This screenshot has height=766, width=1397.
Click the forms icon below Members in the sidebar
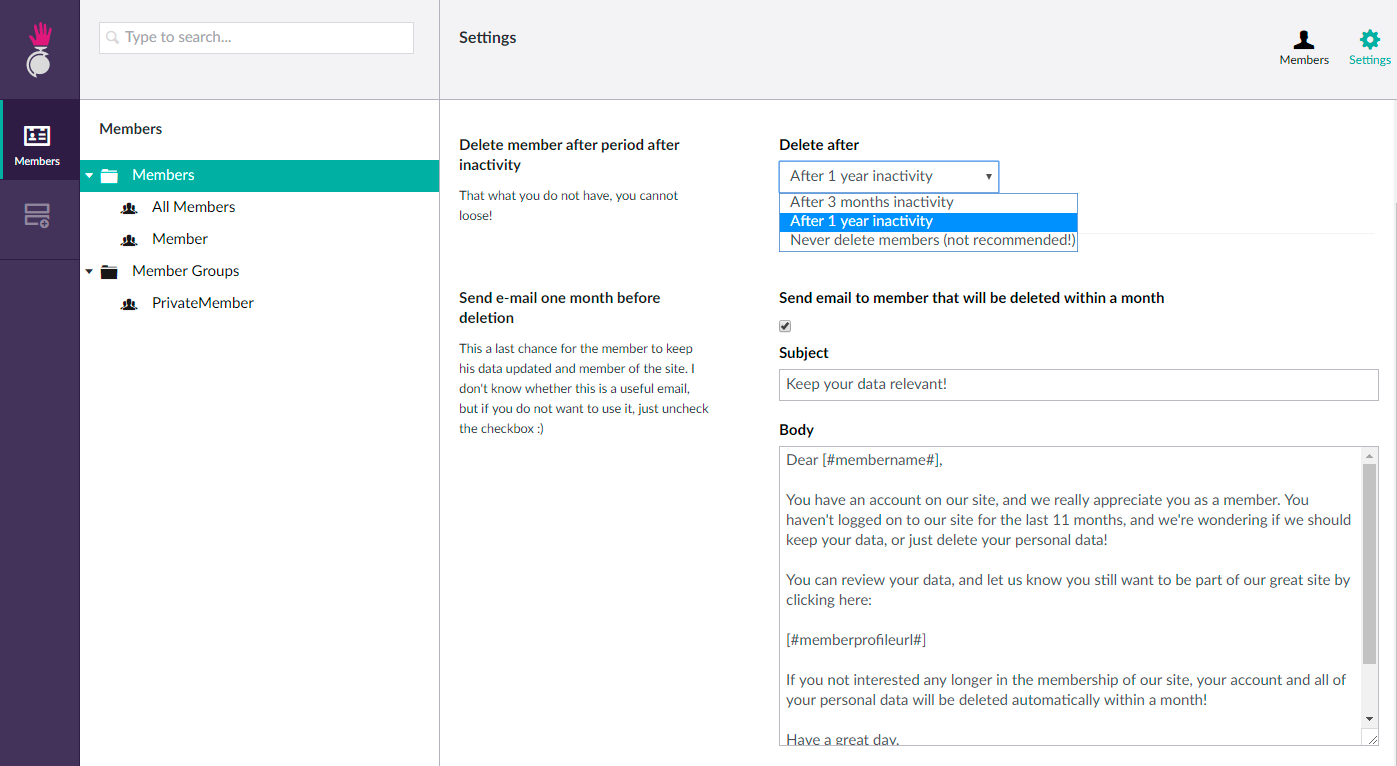[x=38, y=215]
